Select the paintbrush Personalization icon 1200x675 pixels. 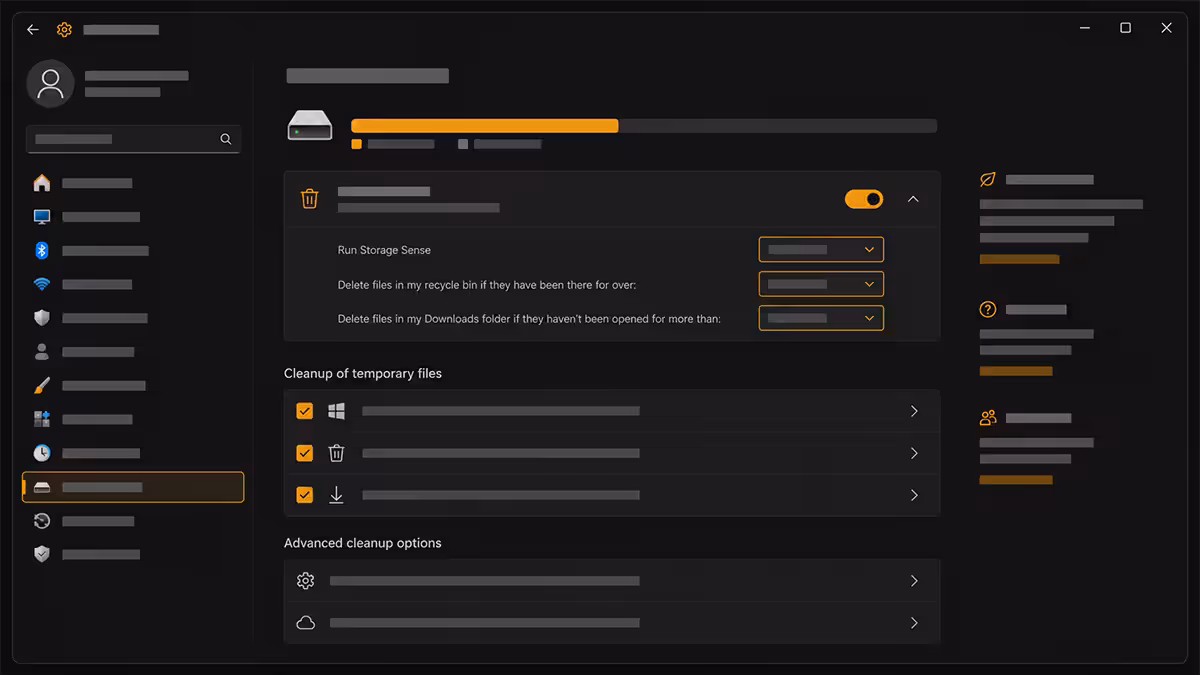[x=42, y=385]
